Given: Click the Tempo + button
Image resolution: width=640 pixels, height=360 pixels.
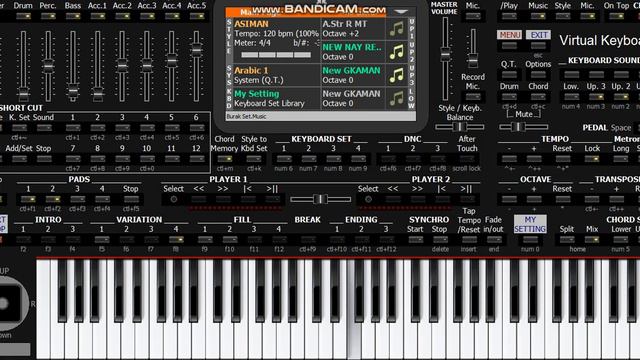Looking at the screenshot, I should point(534,159).
